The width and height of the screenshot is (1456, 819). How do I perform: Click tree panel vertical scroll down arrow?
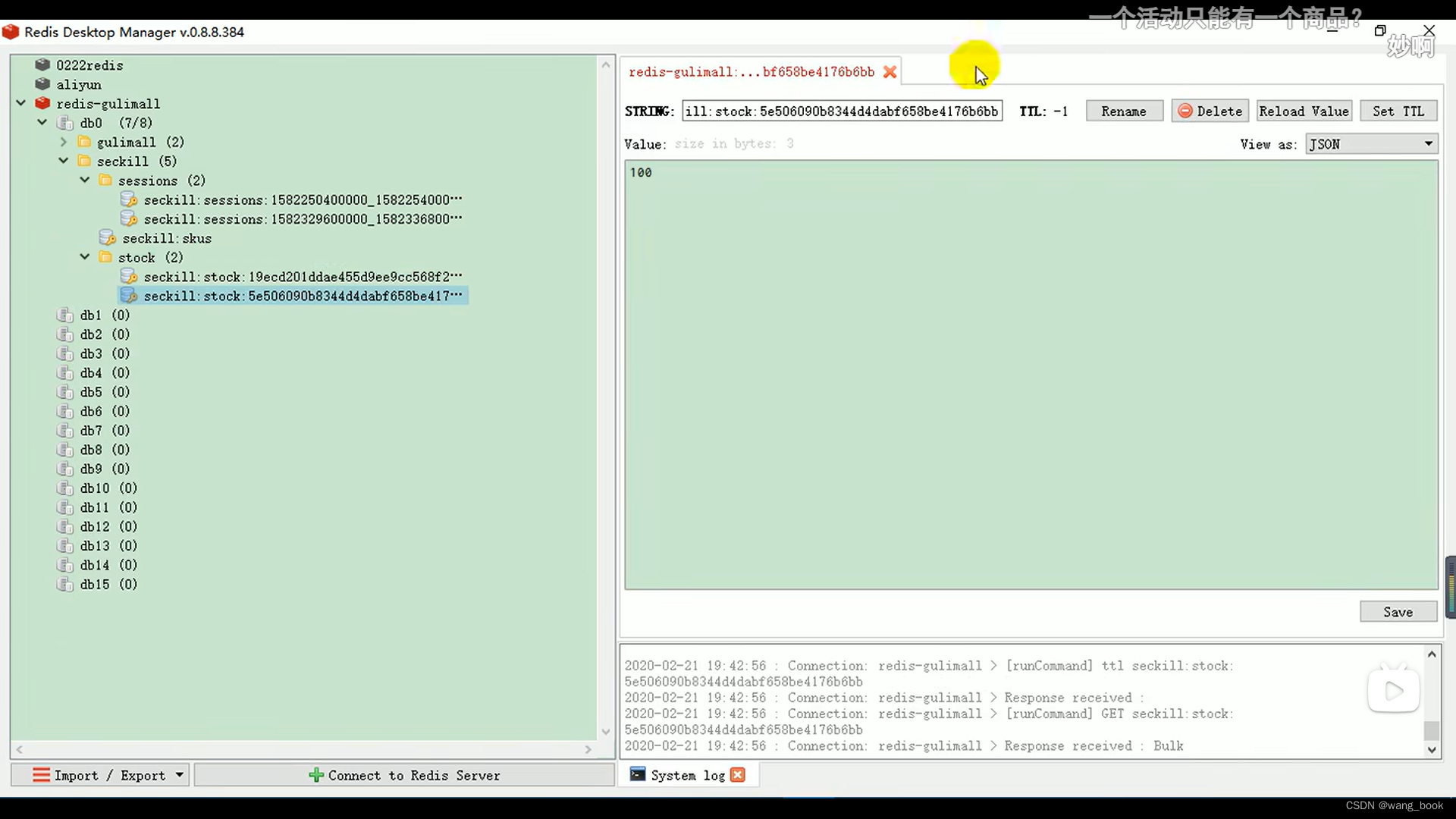pyautogui.click(x=606, y=732)
